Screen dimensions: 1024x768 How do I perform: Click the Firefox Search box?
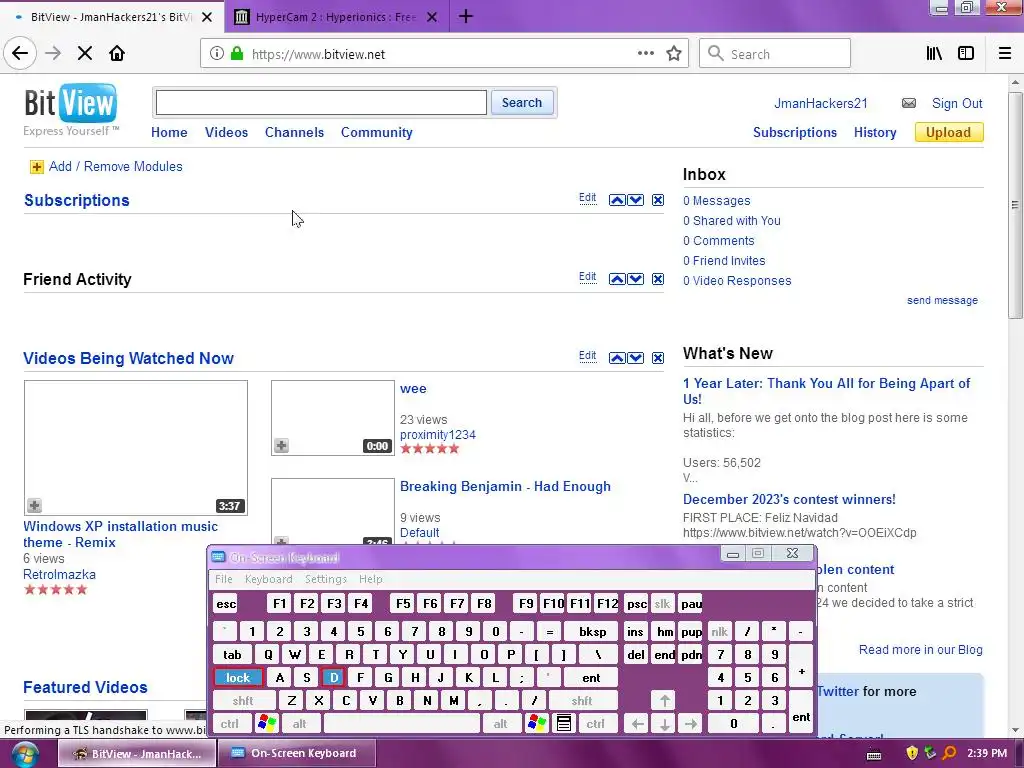(x=775, y=54)
